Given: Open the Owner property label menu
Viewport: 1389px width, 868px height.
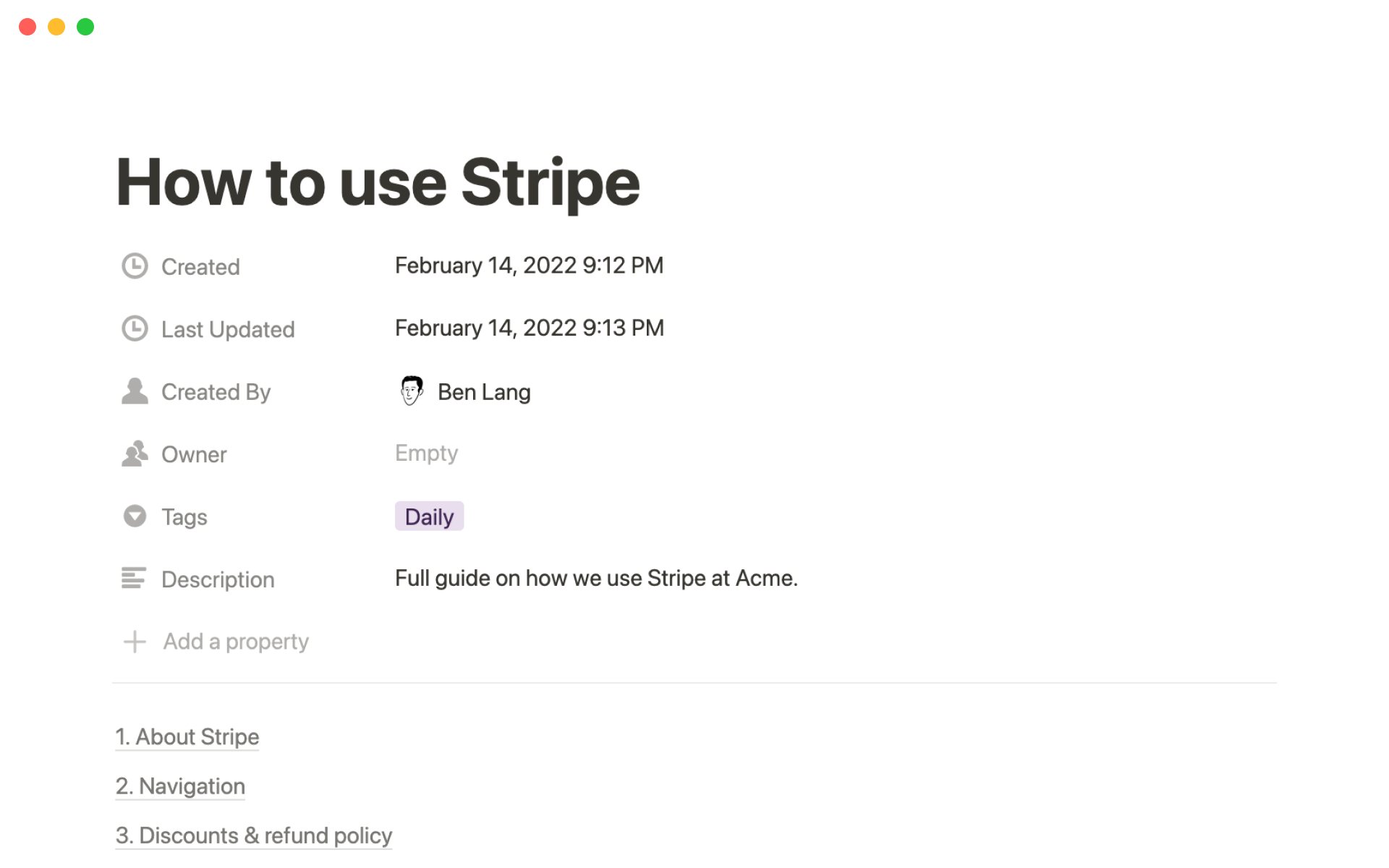Looking at the screenshot, I should click(194, 455).
